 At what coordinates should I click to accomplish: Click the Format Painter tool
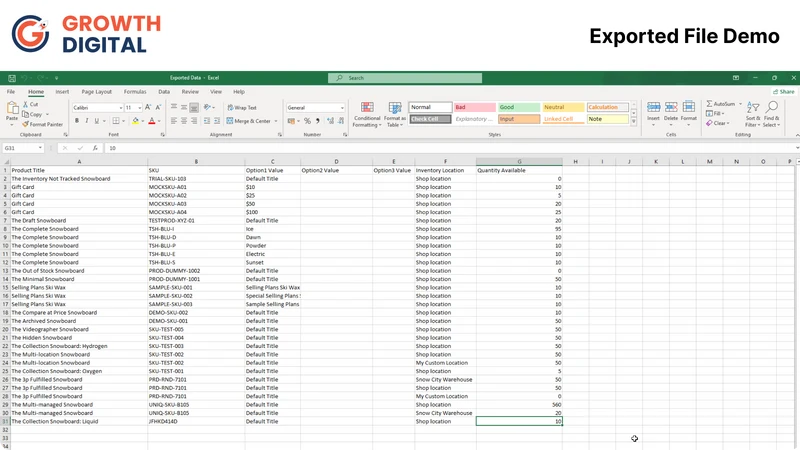tap(42, 124)
